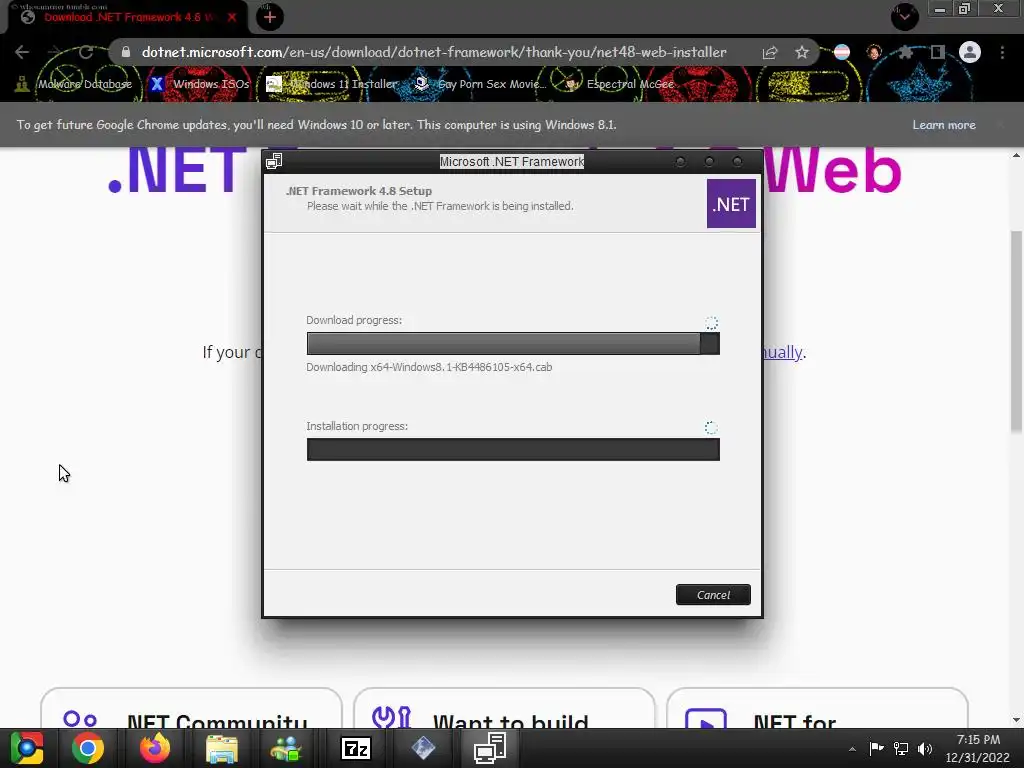Open the Windows ISOs bookmark
This screenshot has height=768, width=1024.
(199, 84)
